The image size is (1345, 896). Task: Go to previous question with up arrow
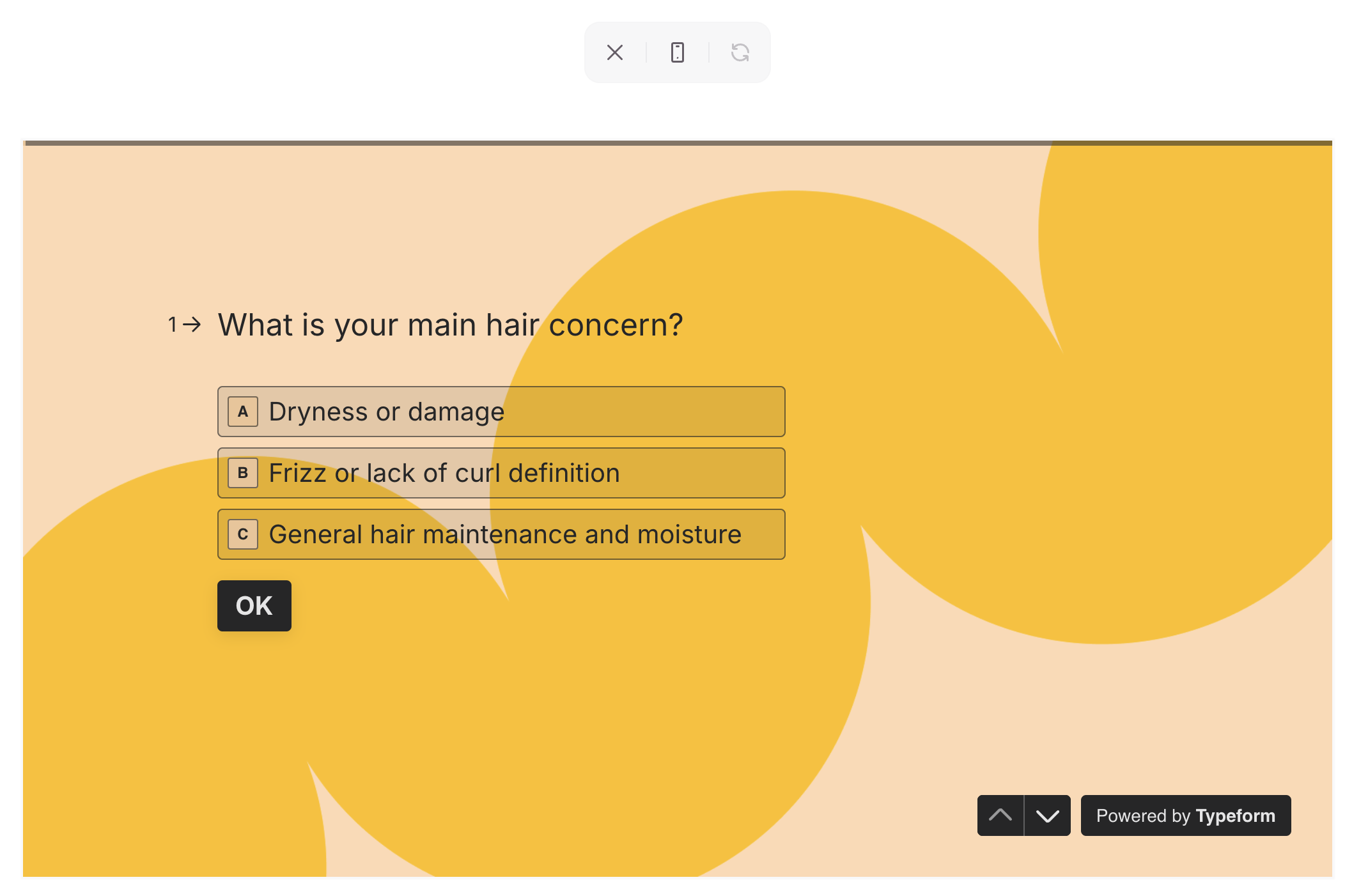(x=1000, y=815)
